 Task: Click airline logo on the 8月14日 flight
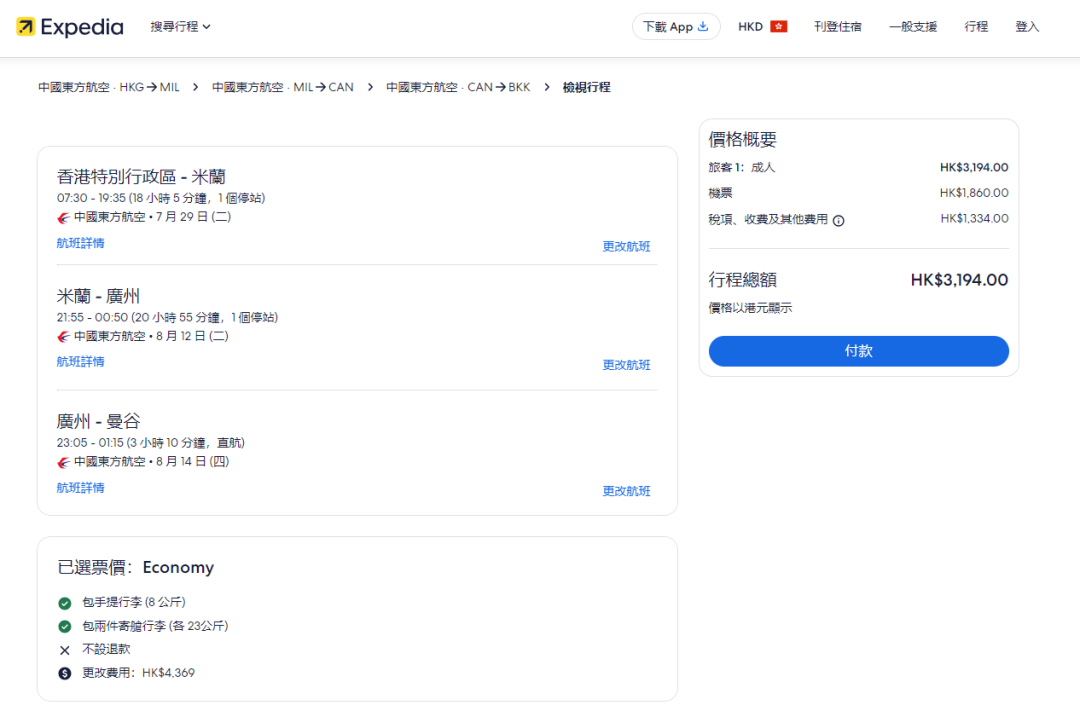[63, 462]
